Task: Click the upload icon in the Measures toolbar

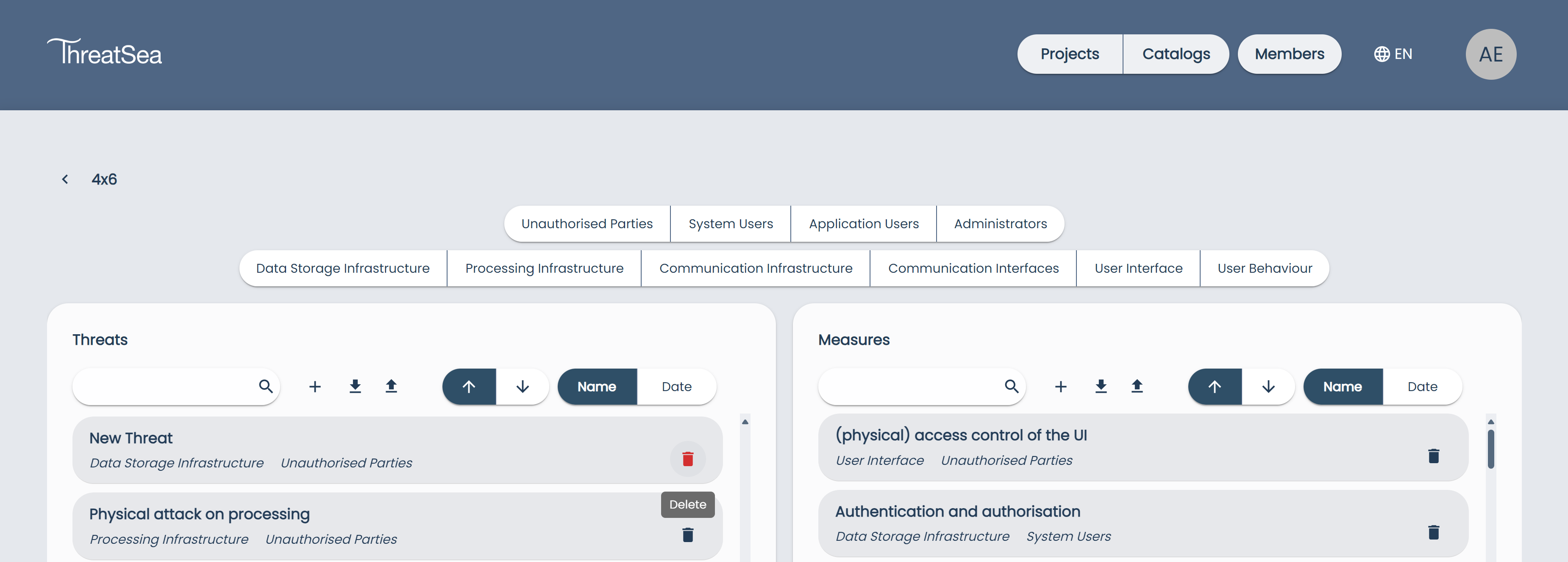Action: click(x=1137, y=386)
